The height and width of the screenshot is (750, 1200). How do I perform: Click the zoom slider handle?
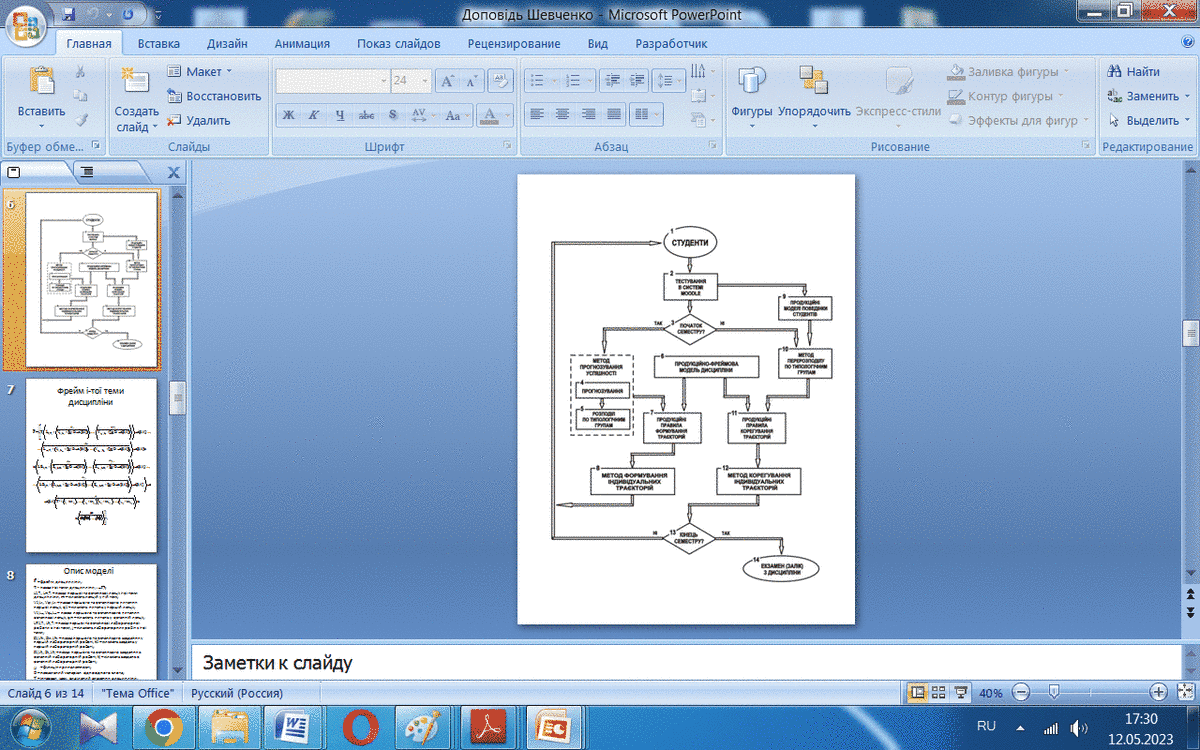click(1053, 691)
